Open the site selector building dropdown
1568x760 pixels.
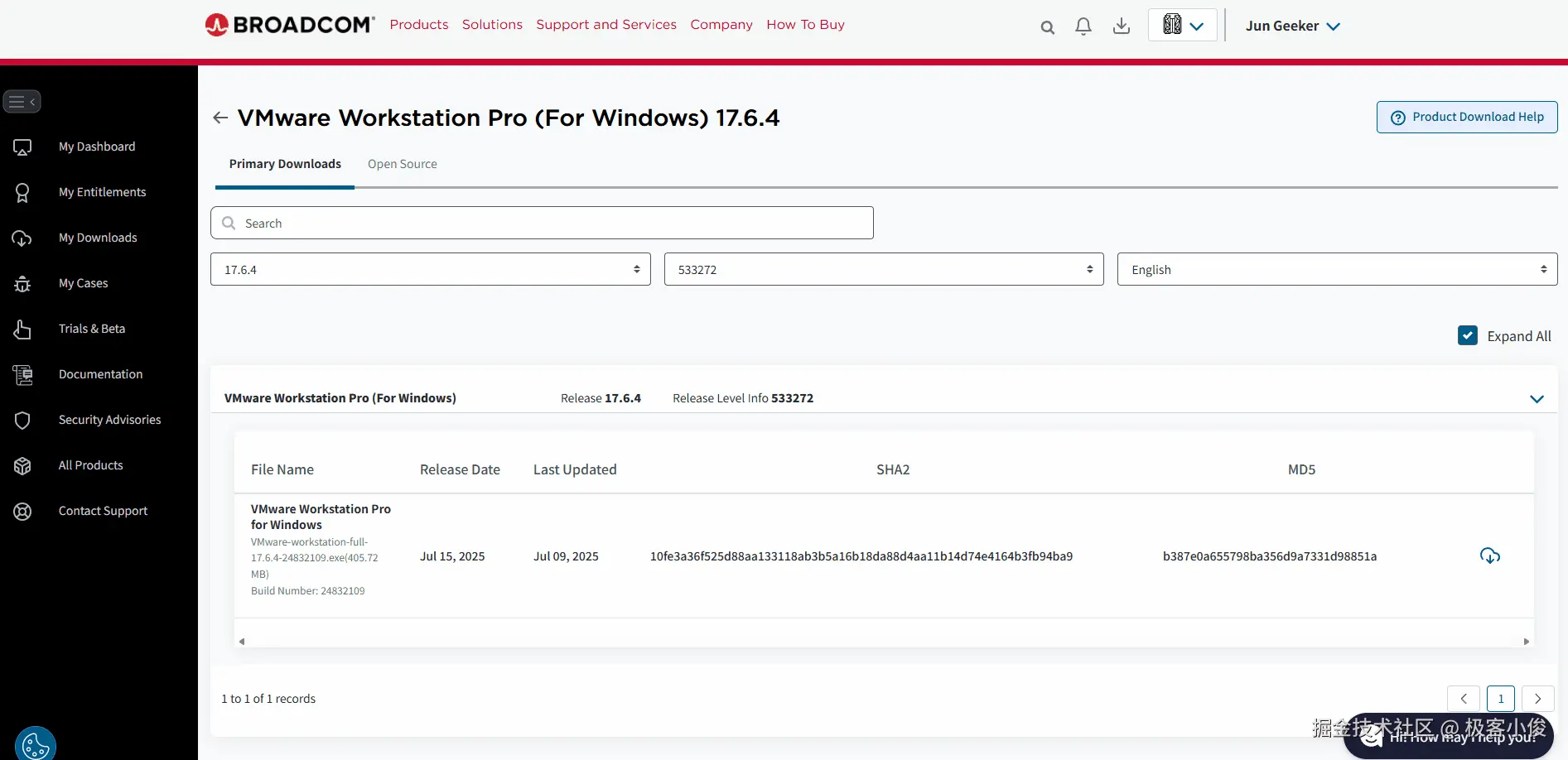(x=1183, y=25)
